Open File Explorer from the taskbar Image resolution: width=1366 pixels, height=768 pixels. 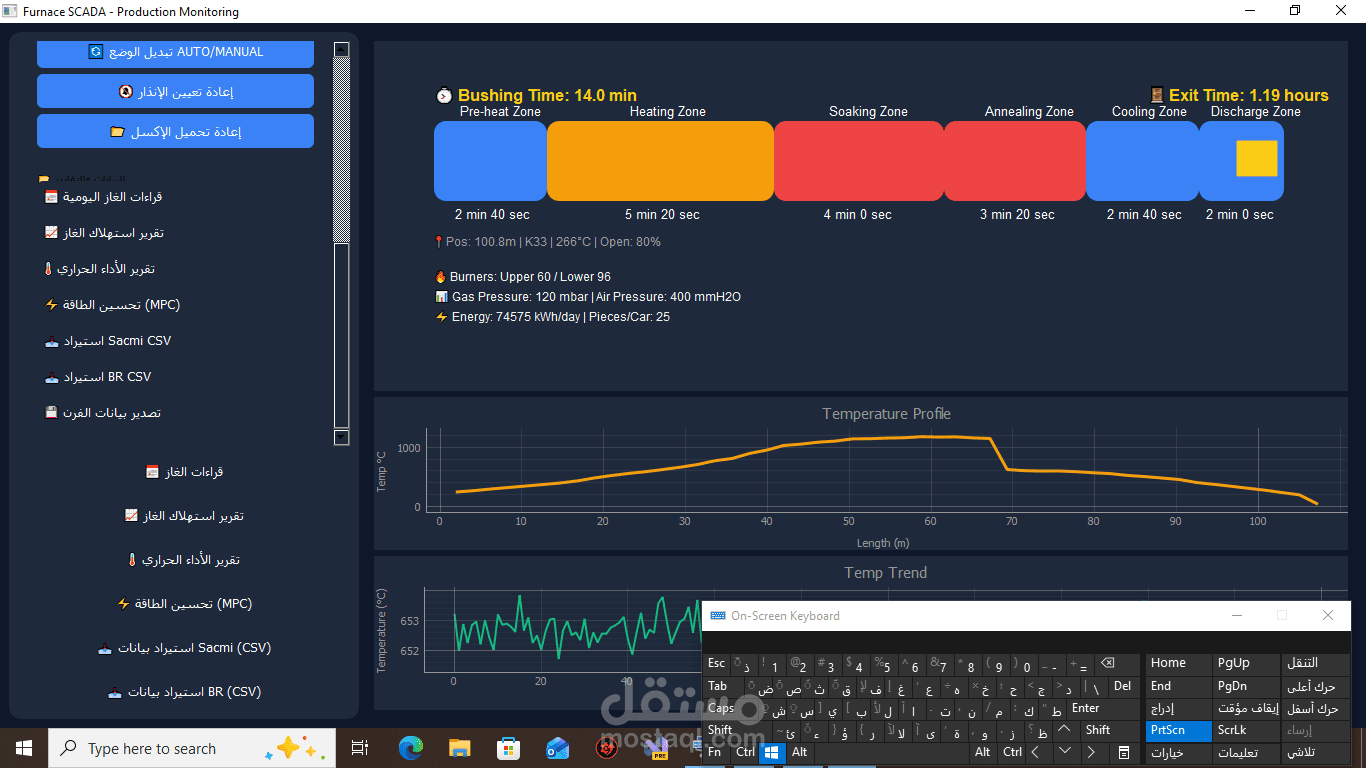[460, 748]
